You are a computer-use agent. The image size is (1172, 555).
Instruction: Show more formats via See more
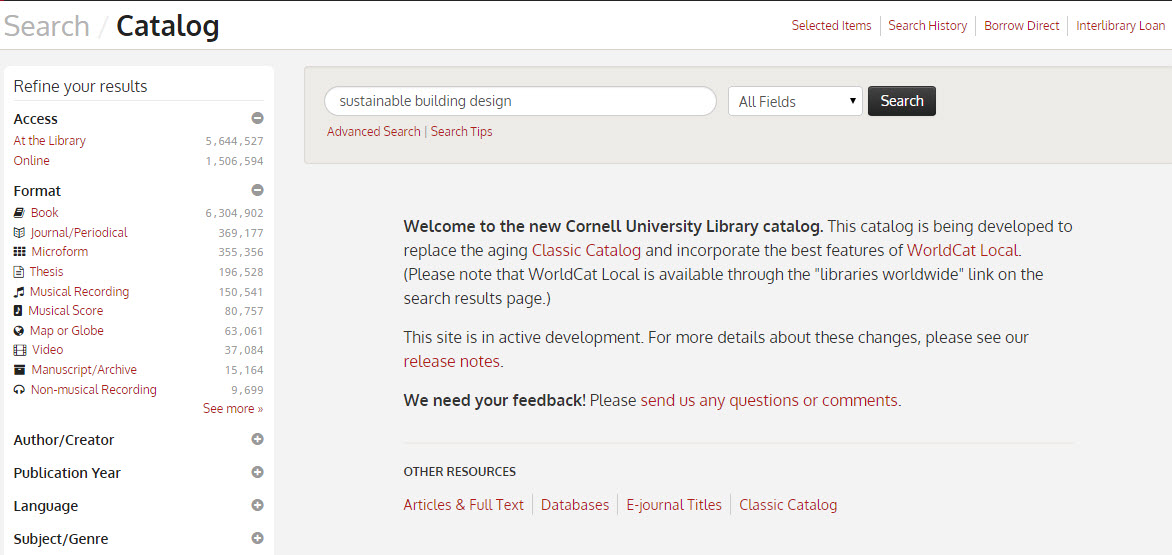232,409
